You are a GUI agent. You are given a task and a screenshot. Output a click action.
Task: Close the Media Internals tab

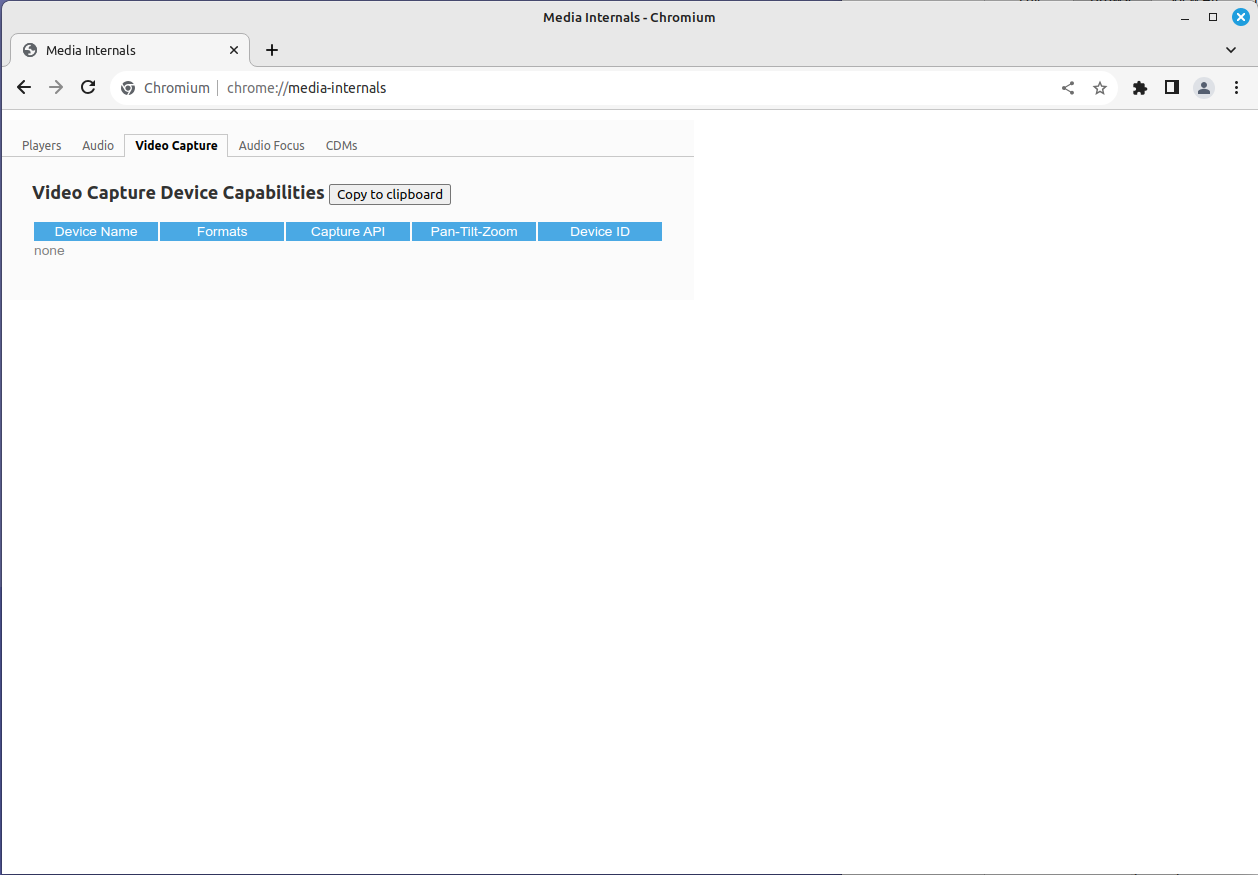tap(234, 50)
